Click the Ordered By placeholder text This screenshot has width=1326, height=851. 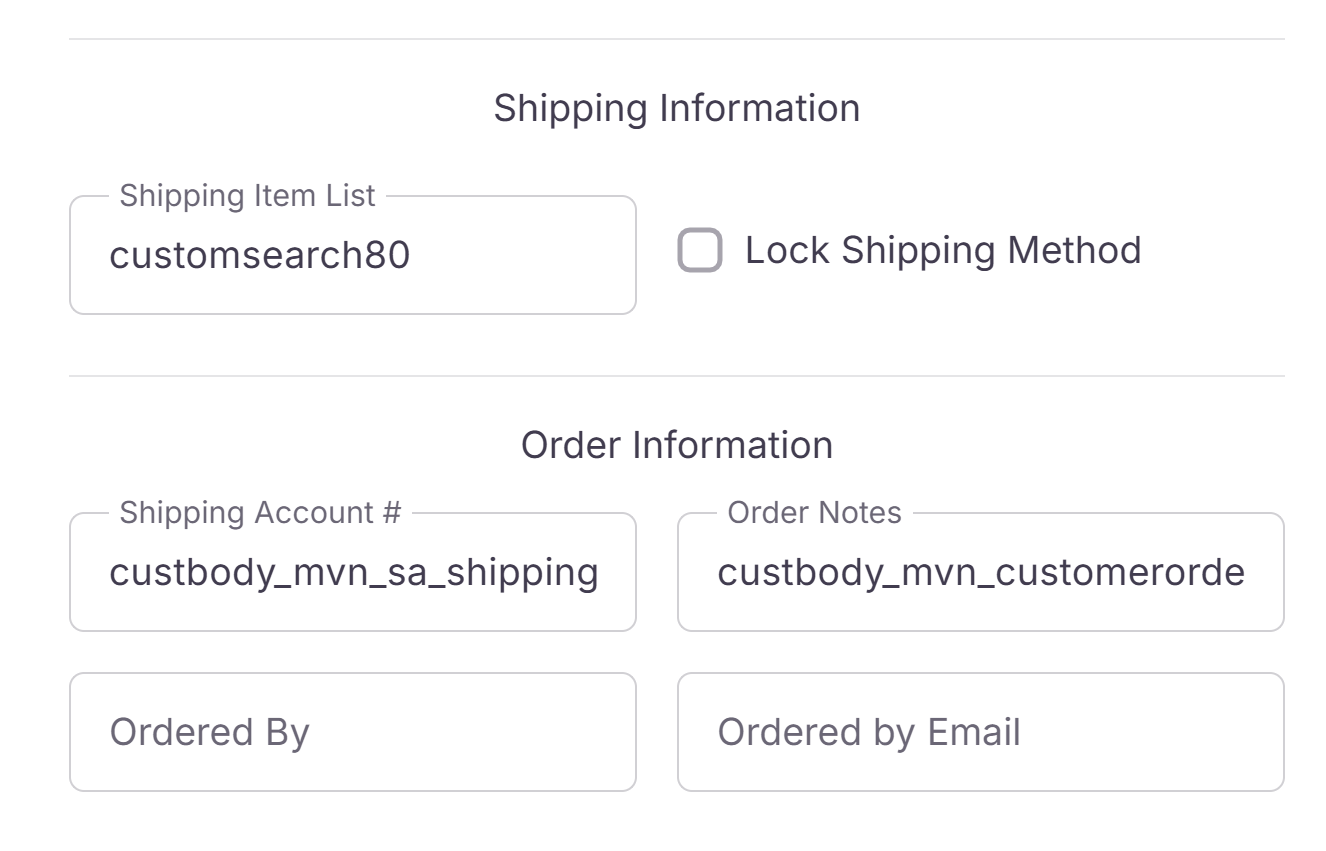[x=209, y=732]
